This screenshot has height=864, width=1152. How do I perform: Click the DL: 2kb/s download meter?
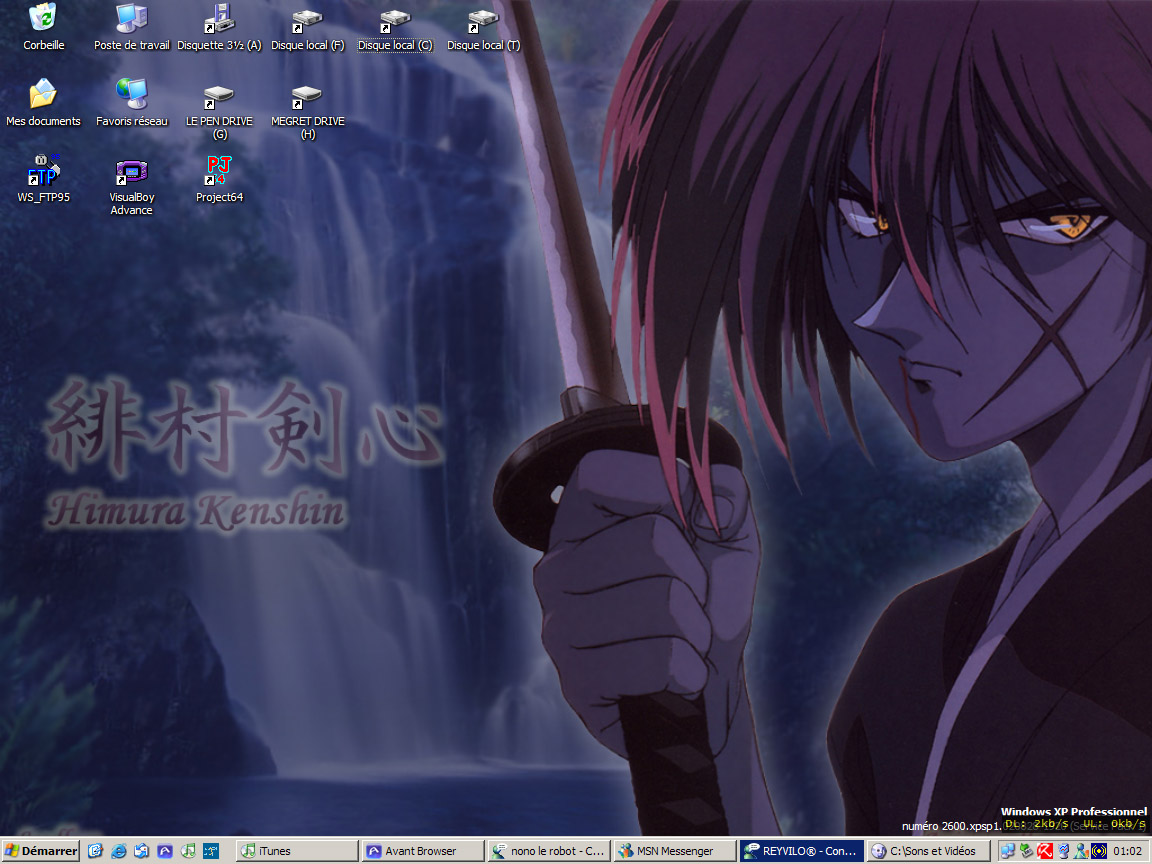tap(1036, 824)
